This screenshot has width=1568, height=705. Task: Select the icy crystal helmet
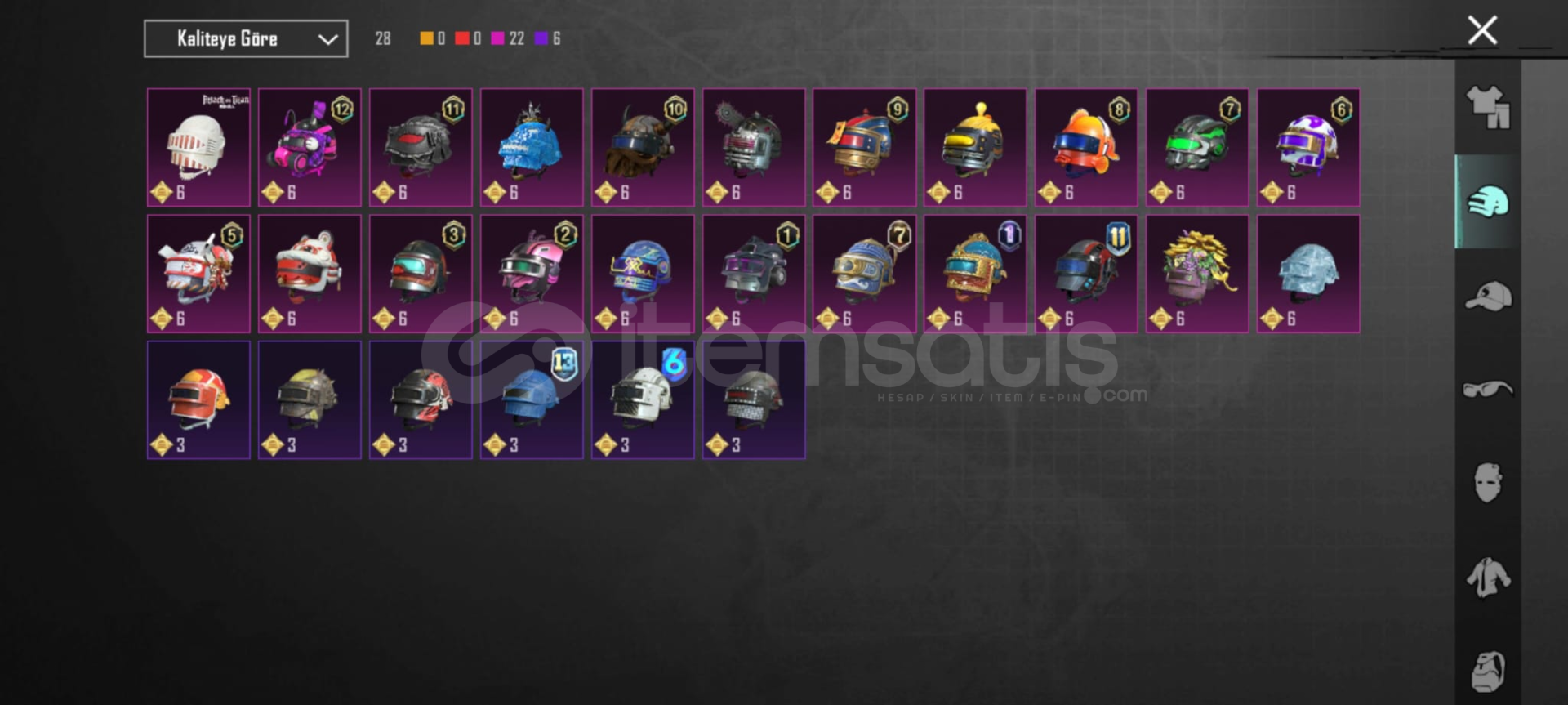point(1308,274)
